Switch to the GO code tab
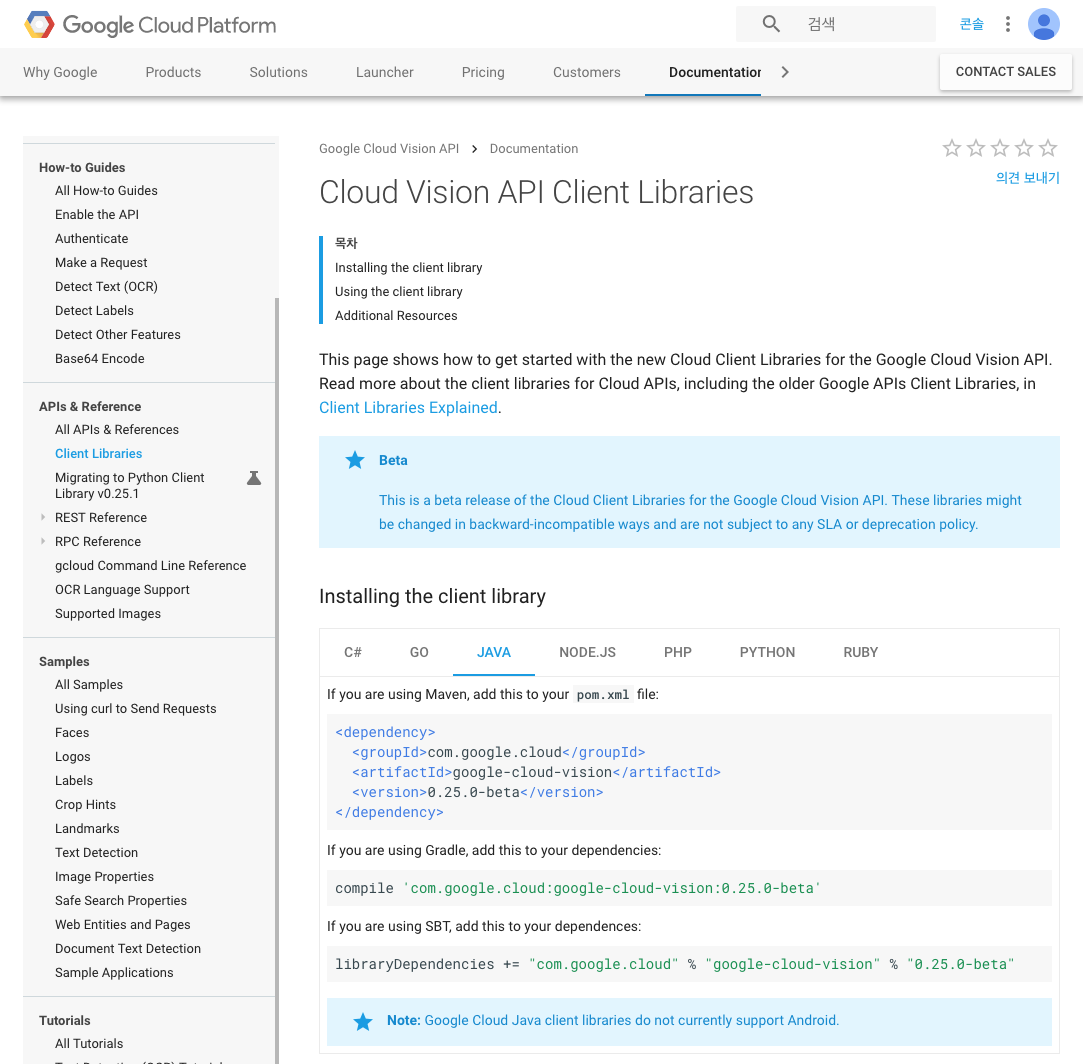Screen dimensions: 1083x1064 click(x=419, y=652)
